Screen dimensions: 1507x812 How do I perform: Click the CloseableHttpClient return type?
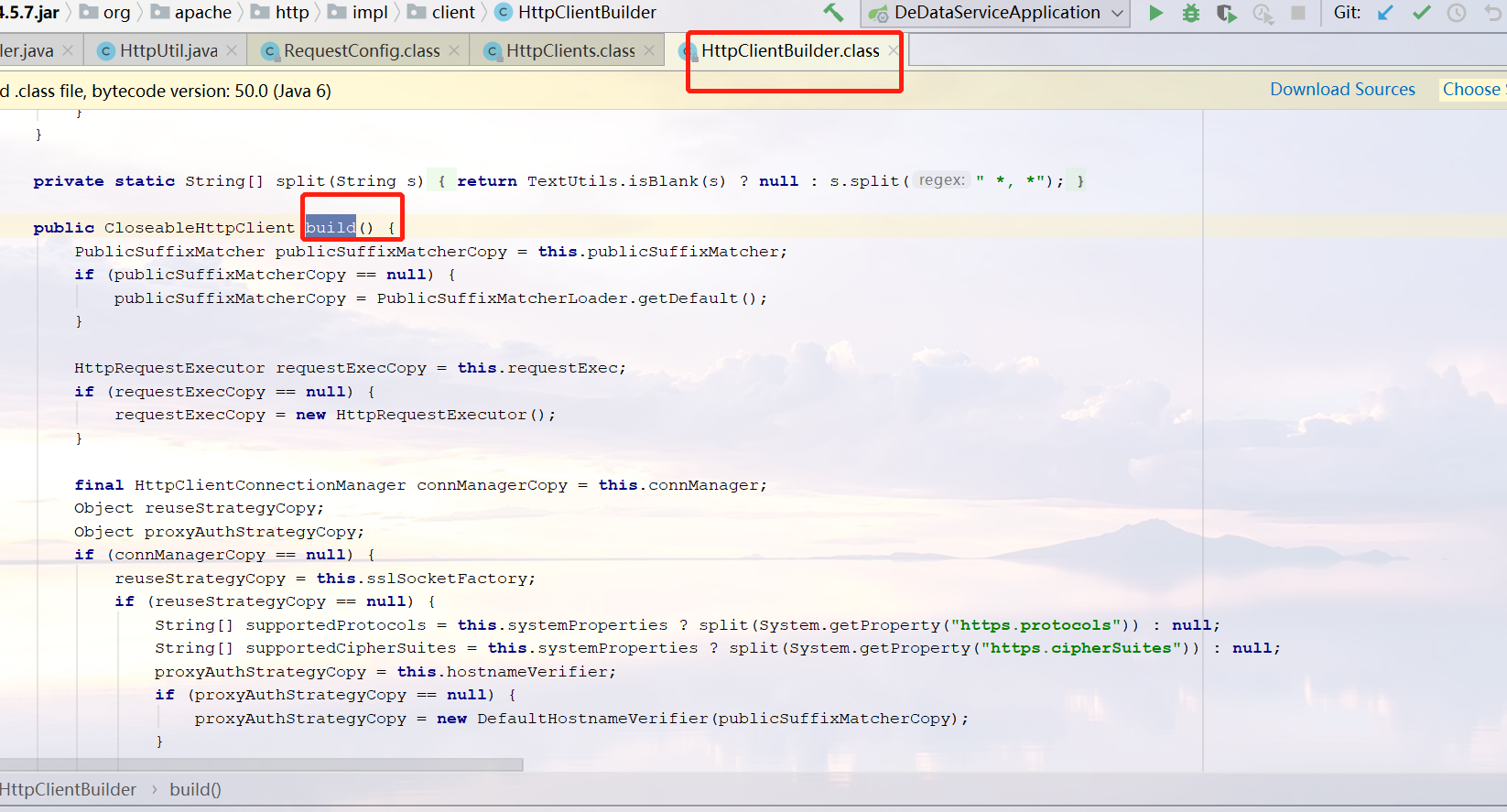coord(200,228)
